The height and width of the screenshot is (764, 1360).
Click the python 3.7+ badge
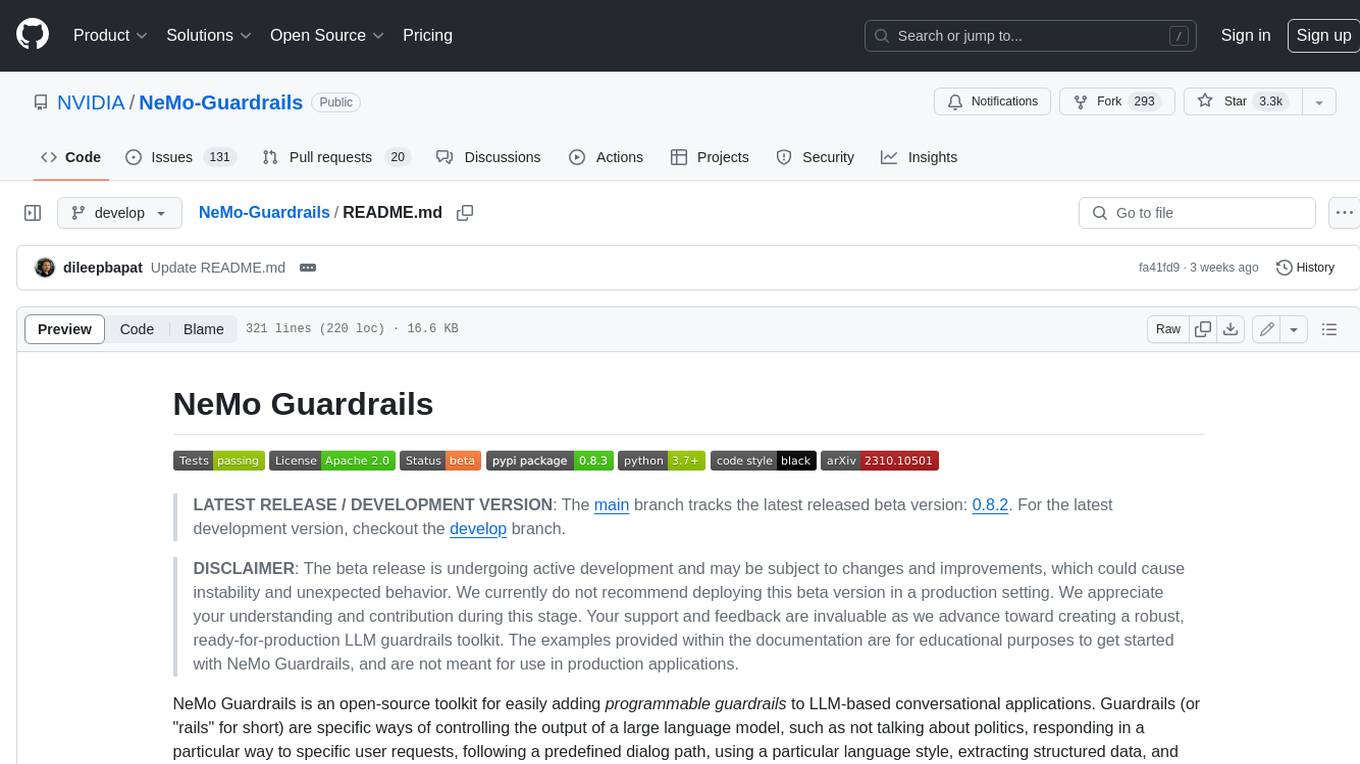[662, 461]
